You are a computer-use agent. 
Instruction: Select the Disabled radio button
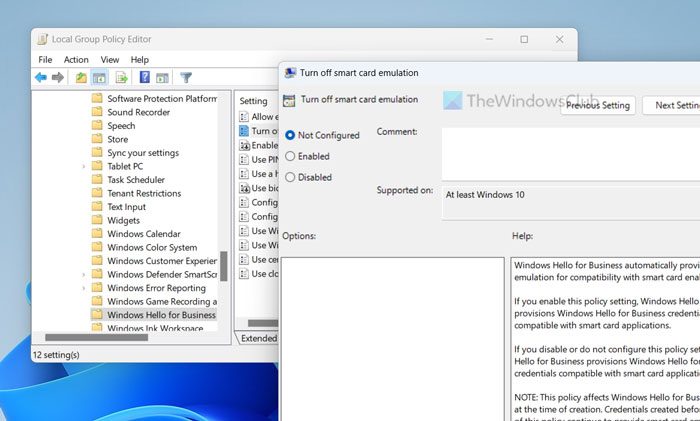pos(290,177)
